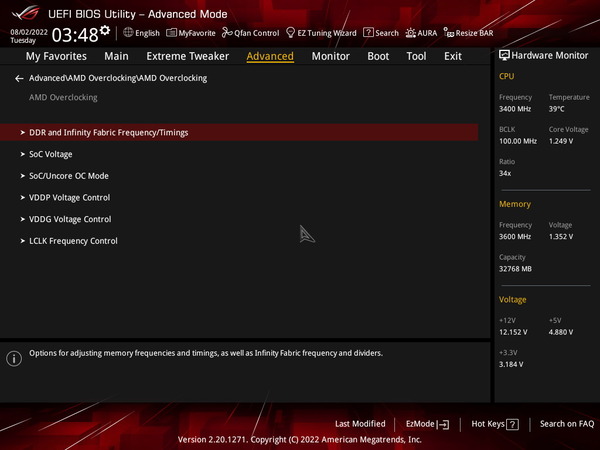Expand LCLK Frequency Control arrow
Viewport: 600px width, 450px height.
23,241
